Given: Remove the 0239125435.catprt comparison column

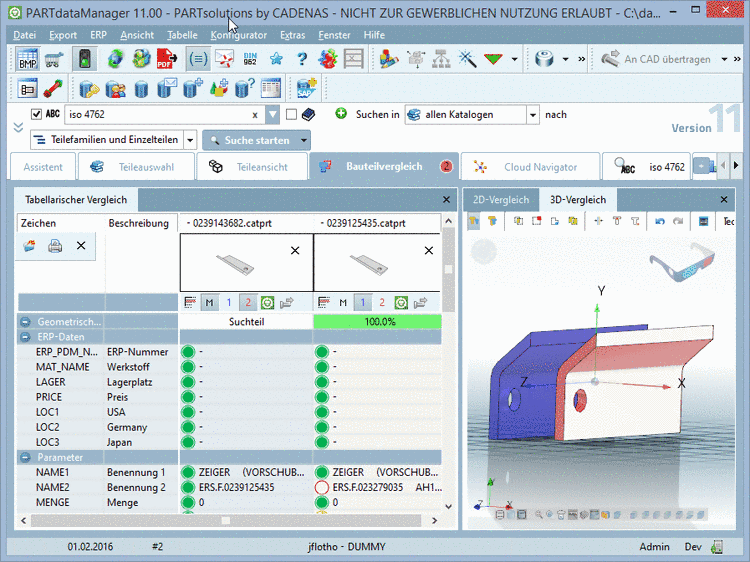Looking at the screenshot, I should pyautogui.click(x=429, y=251).
